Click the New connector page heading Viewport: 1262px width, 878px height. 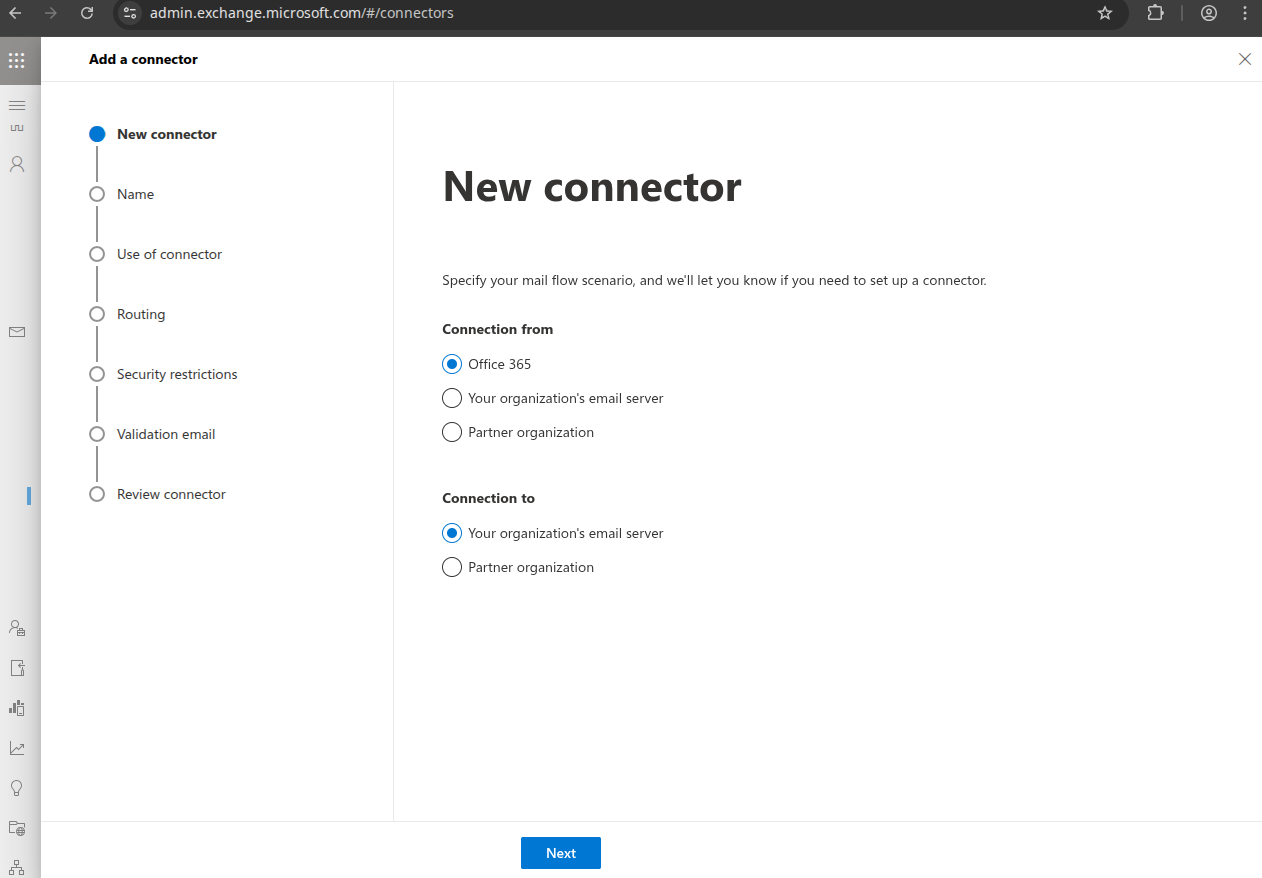click(592, 186)
